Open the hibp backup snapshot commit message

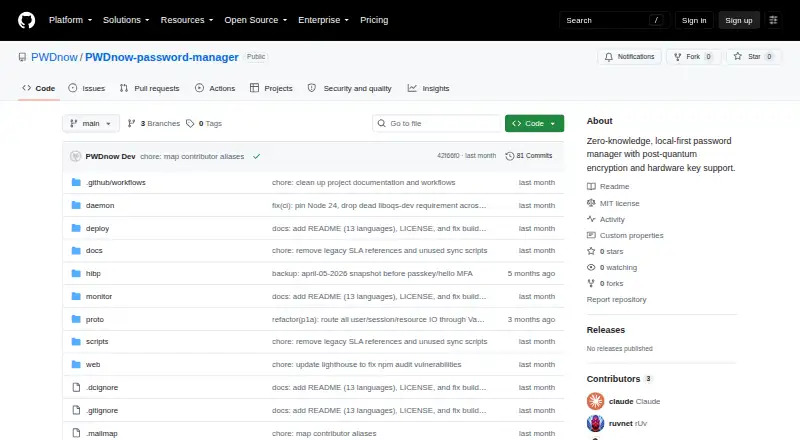372,274
